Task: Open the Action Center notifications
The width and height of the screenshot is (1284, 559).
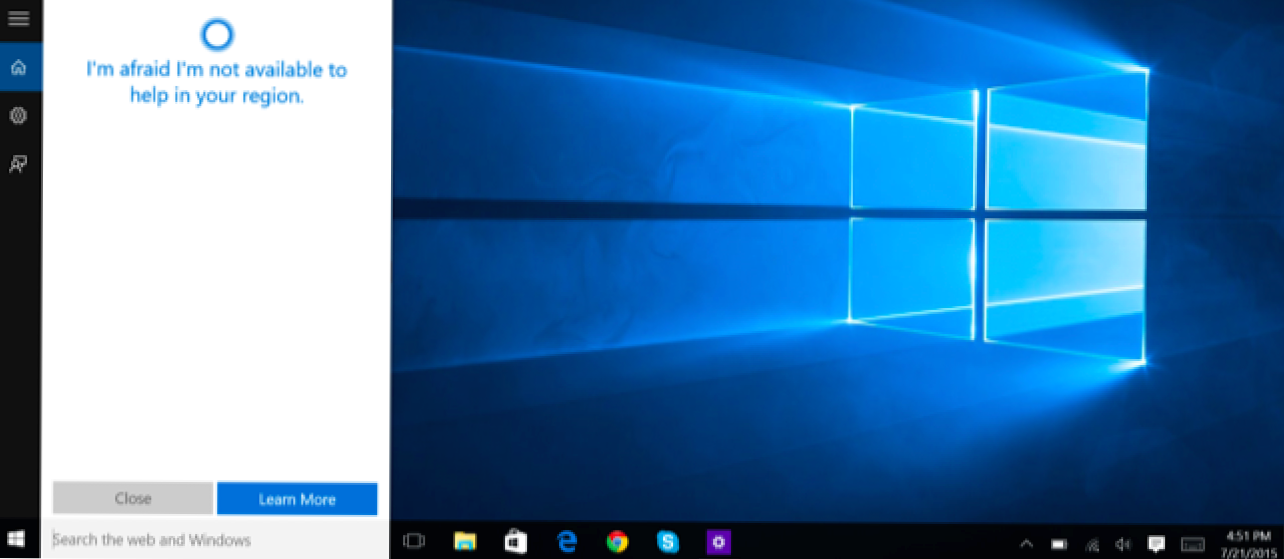Action: [1156, 543]
